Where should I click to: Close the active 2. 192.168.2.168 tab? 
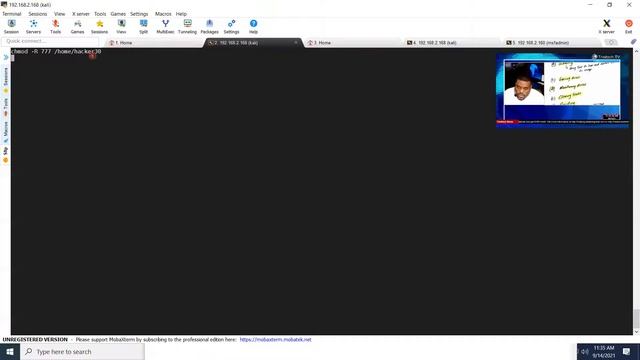pos(296,42)
